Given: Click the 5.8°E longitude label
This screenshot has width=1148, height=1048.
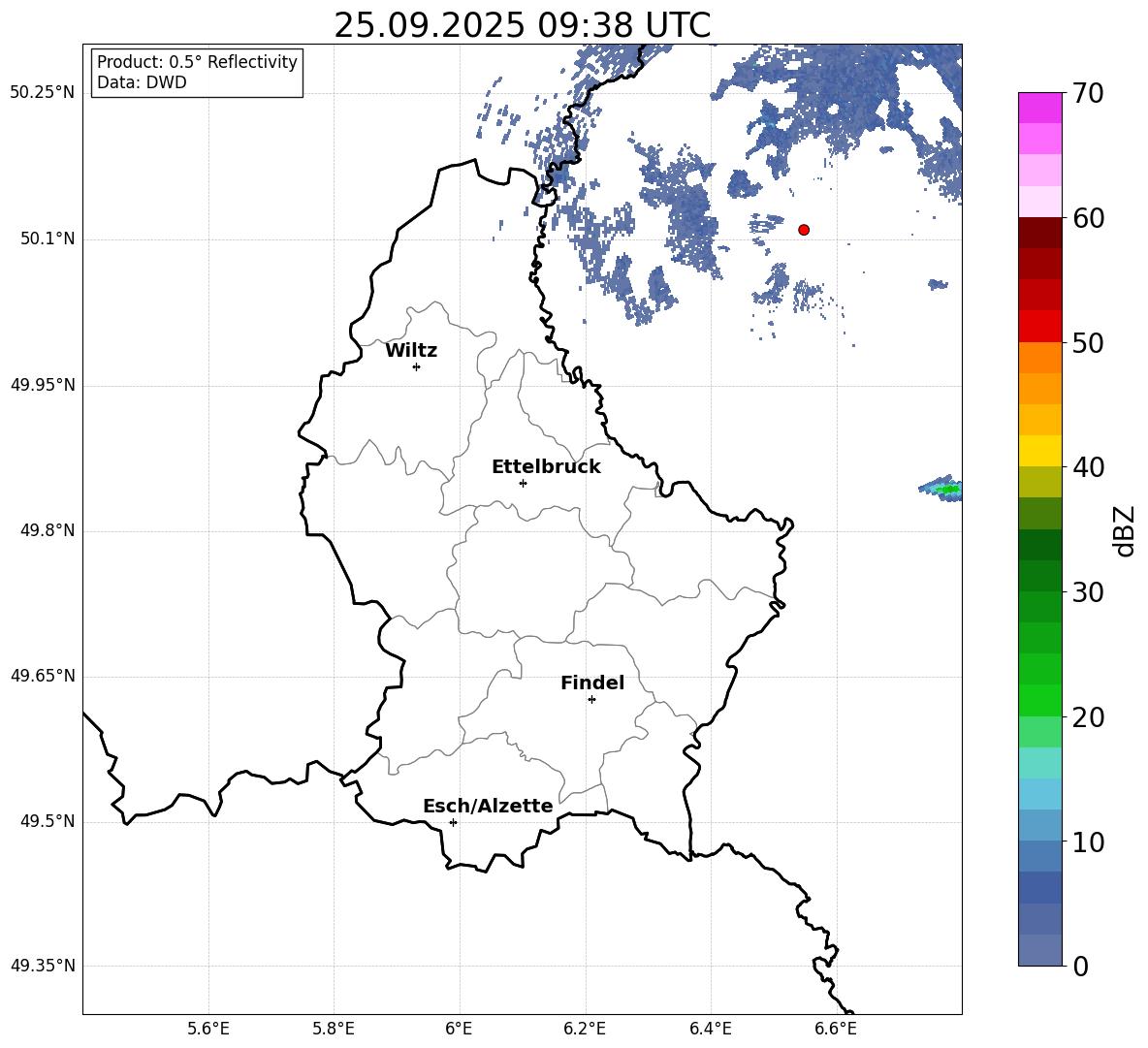Looking at the screenshot, I should point(334,1029).
